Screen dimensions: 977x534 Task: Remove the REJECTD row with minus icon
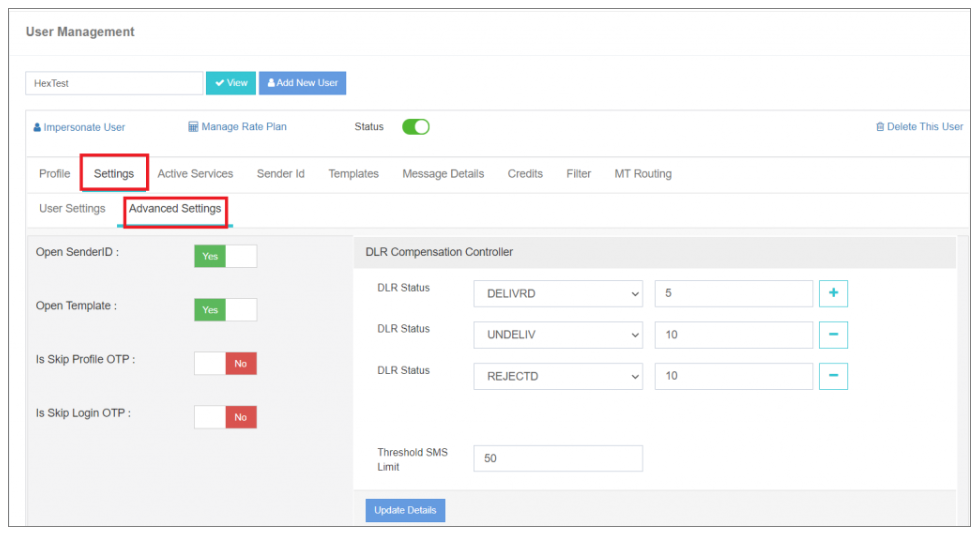click(833, 376)
